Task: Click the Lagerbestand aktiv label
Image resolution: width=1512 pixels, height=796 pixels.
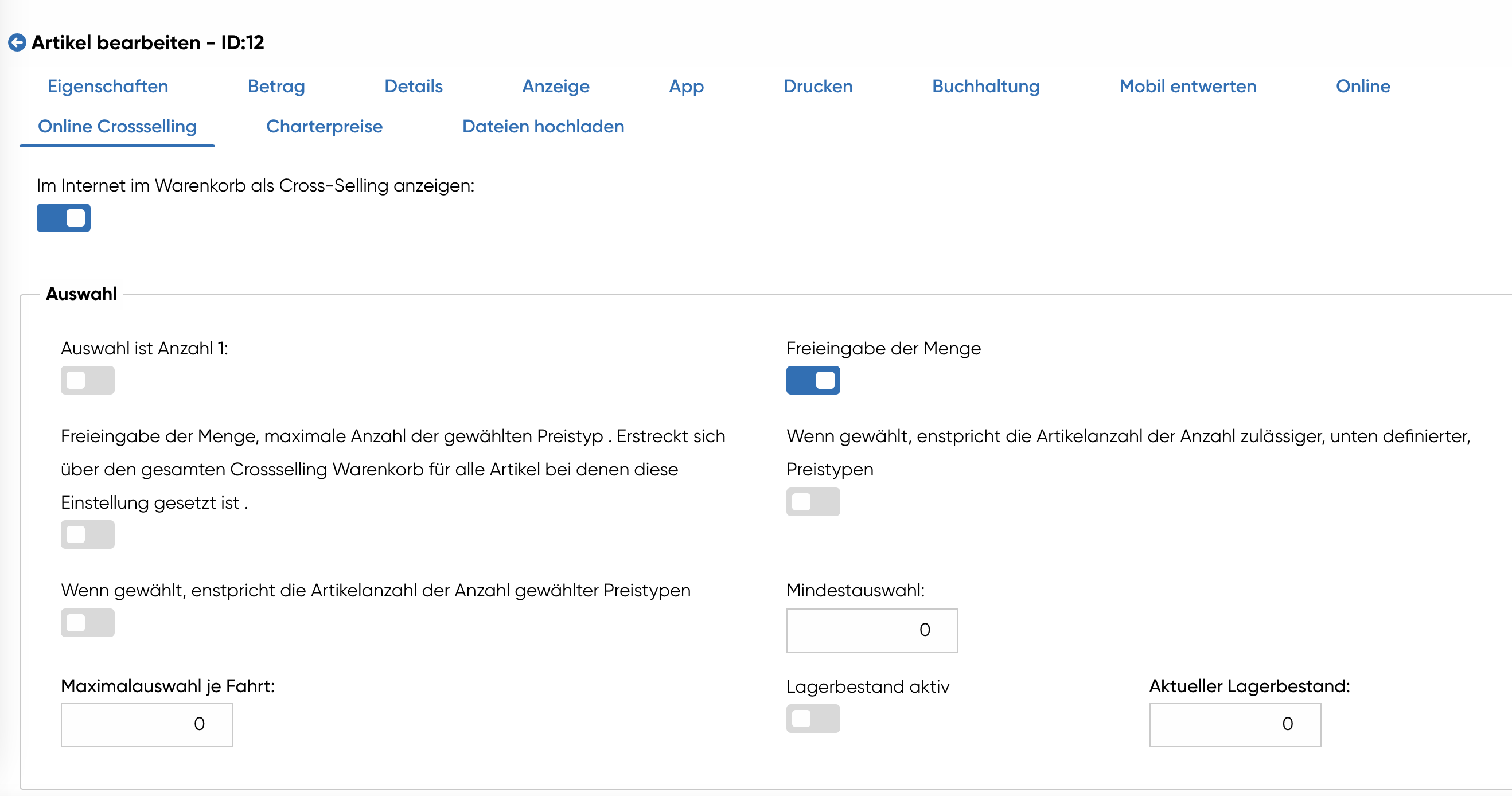Action: pyautogui.click(x=867, y=687)
